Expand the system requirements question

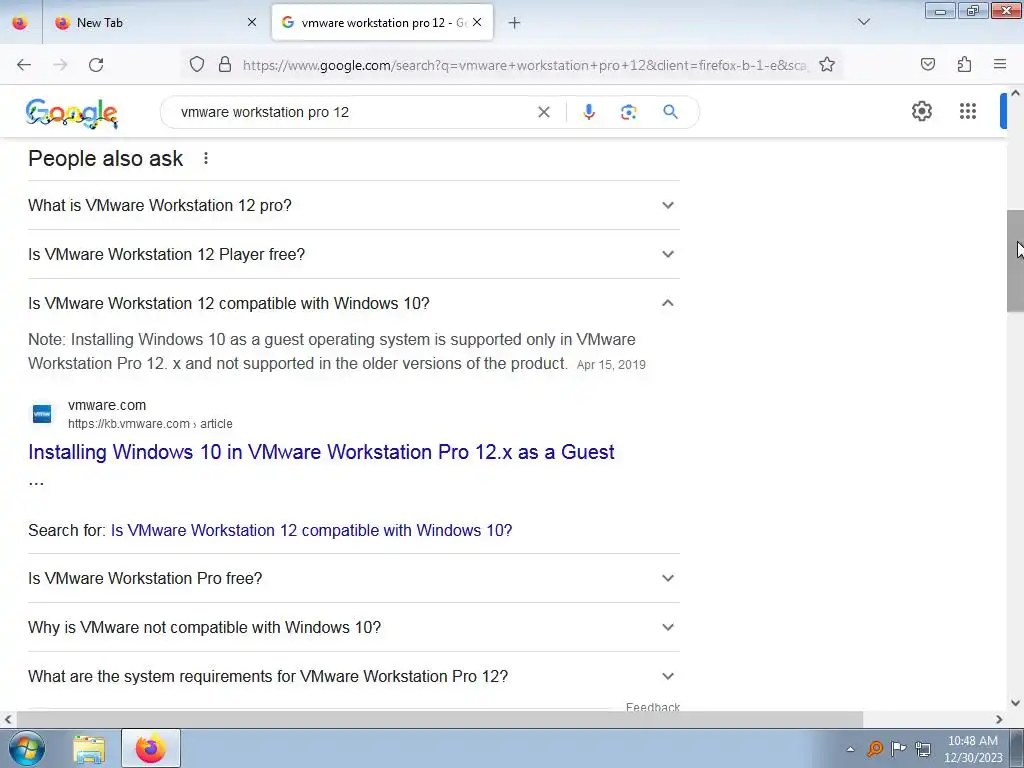click(x=354, y=676)
